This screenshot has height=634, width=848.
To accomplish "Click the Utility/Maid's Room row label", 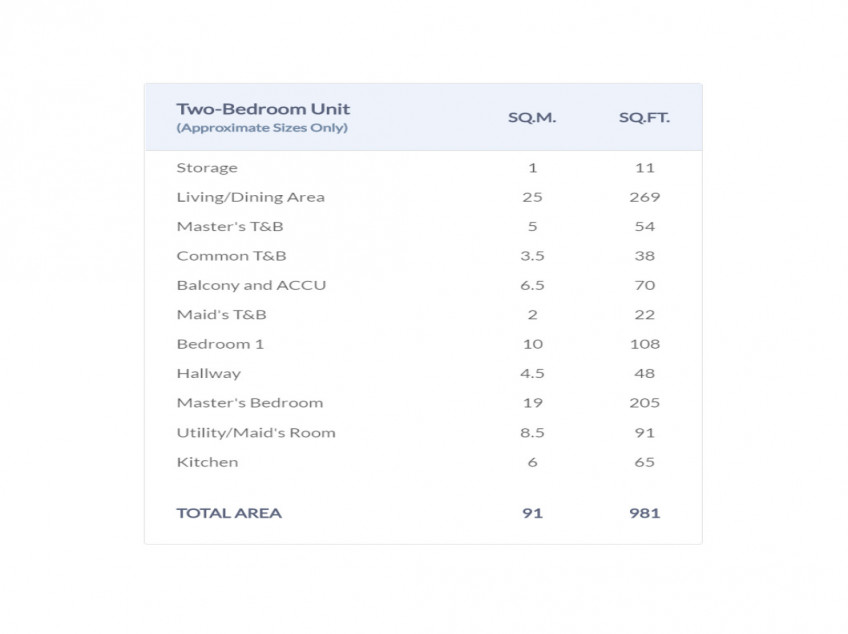I will tap(256, 433).
